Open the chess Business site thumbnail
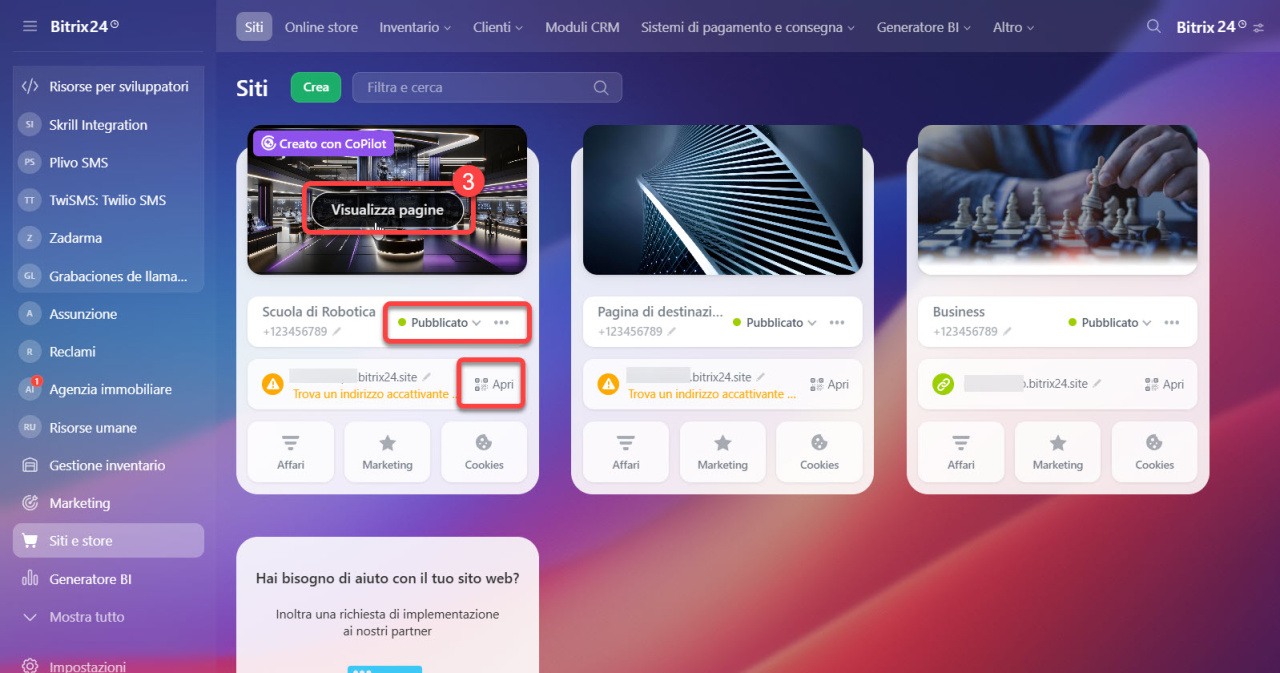Screen dimensions: 1280x673 tap(1057, 200)
